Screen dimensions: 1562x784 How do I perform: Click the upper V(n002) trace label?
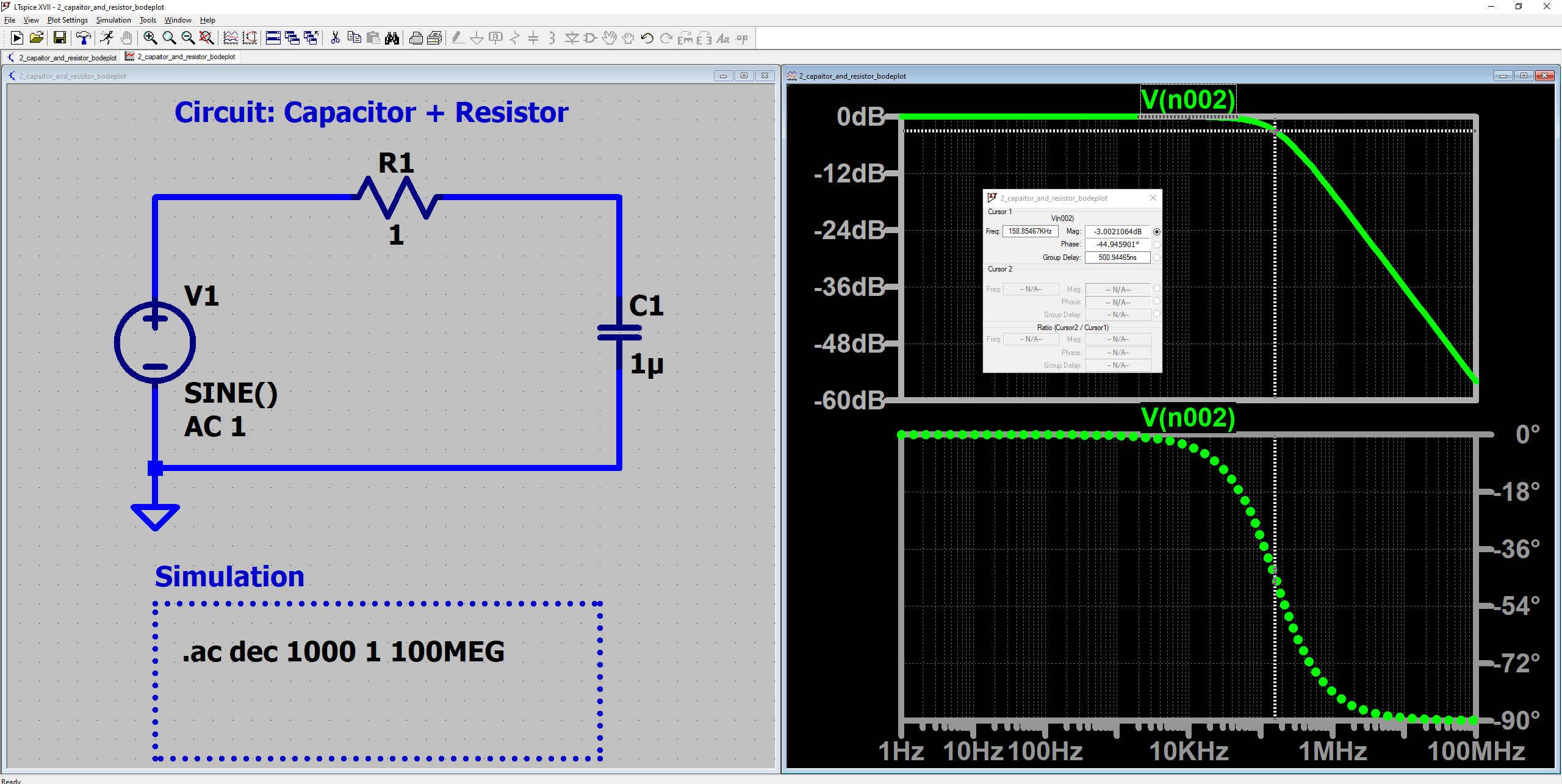1187,100
